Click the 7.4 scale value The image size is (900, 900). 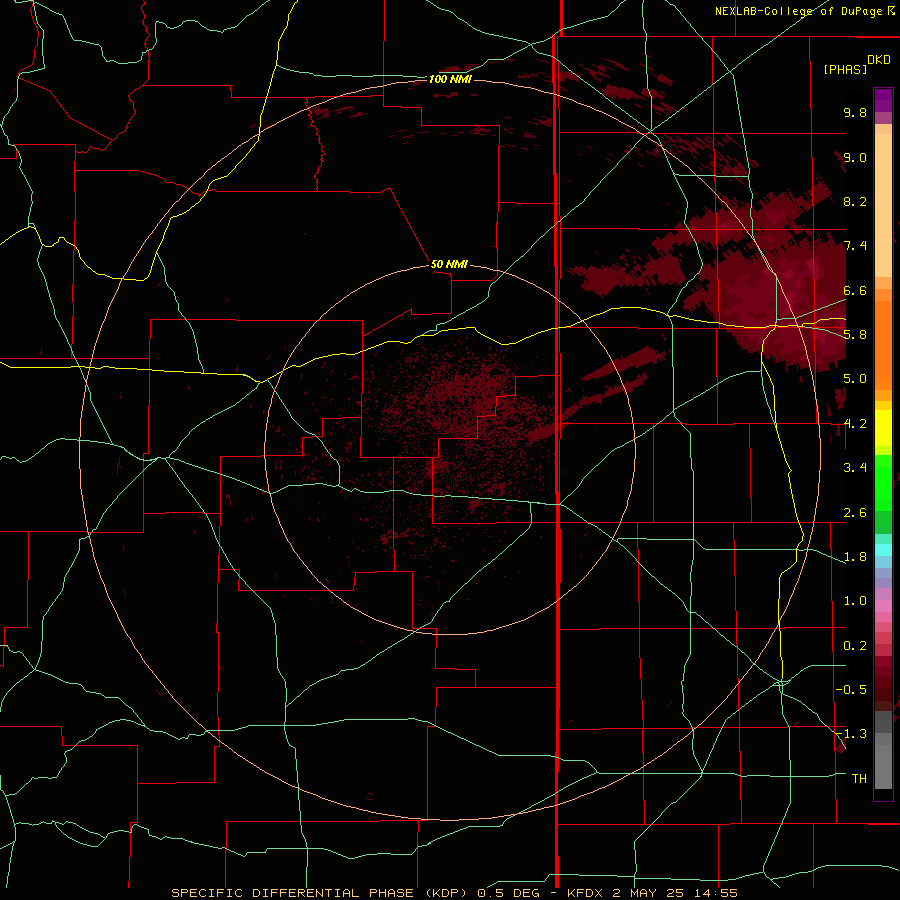tap(855, 246)
